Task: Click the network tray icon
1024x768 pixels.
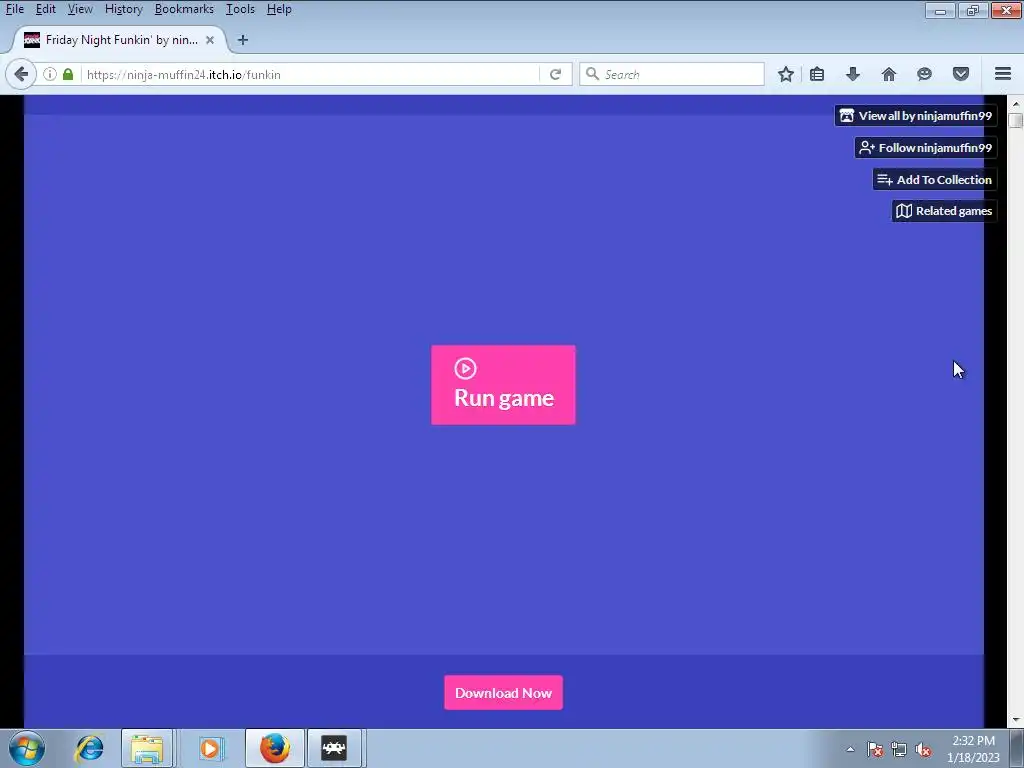Action: pos(899,749)
